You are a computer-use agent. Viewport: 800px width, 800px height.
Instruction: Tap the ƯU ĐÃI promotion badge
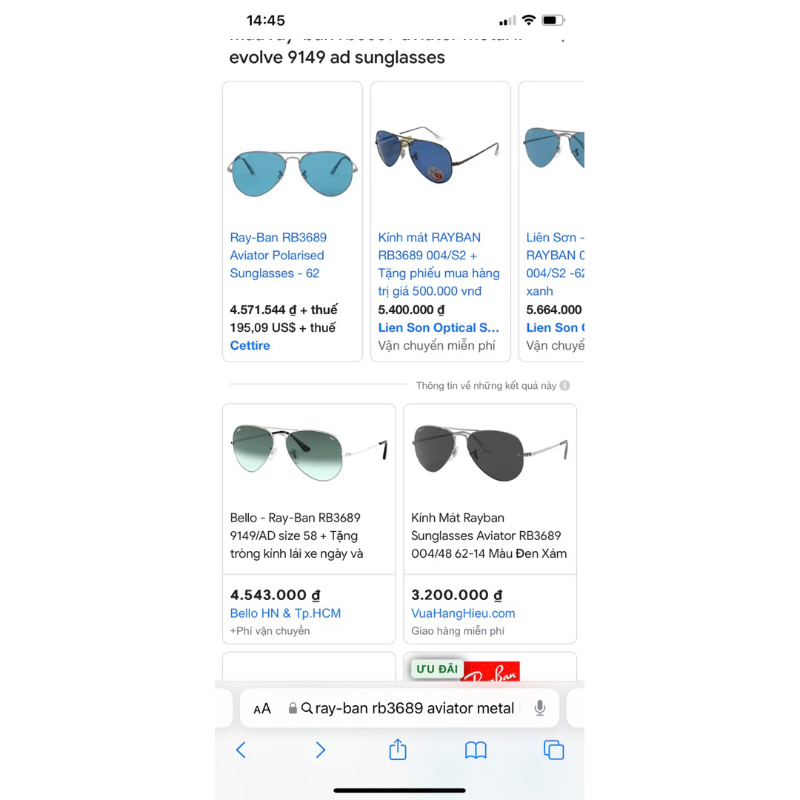pyautogui.click(x=437, y=669)
